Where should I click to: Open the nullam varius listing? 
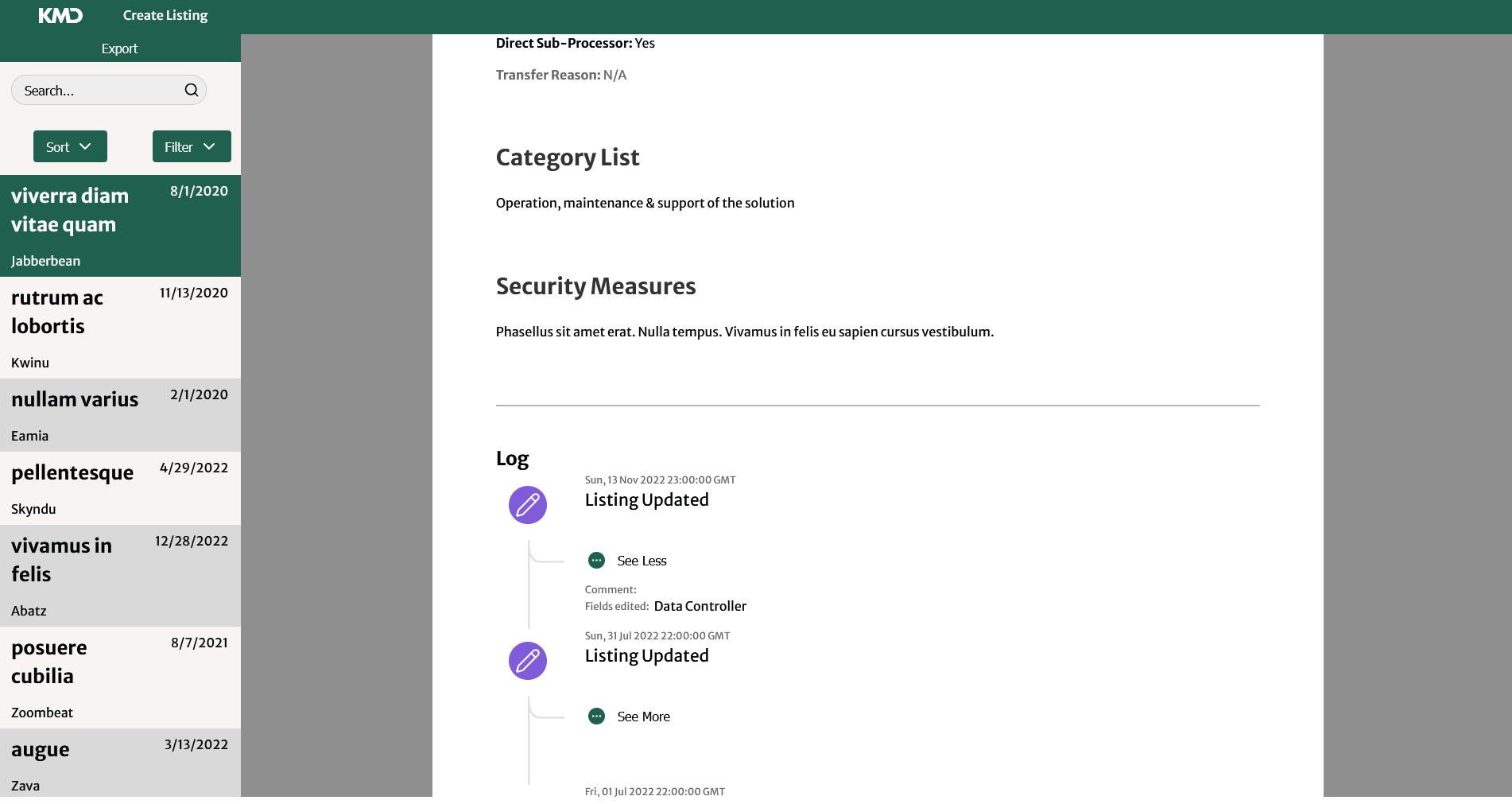120,415
